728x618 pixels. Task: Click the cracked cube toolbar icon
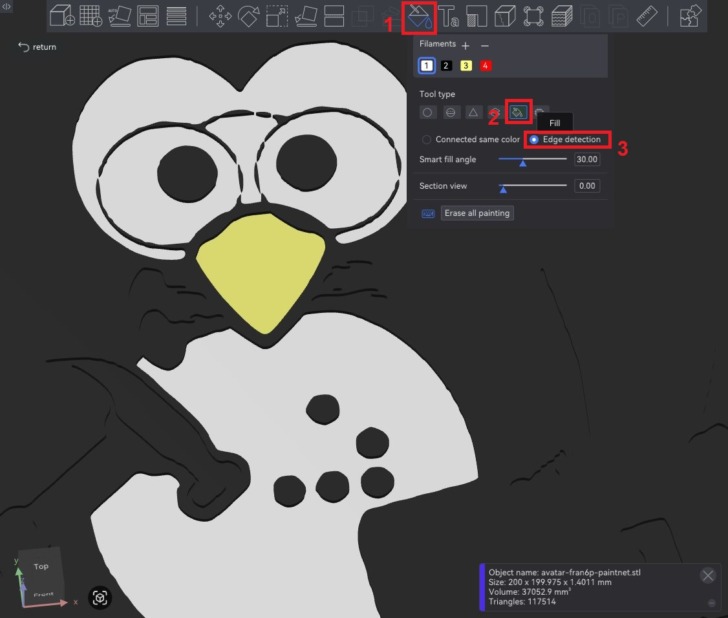pos(505,16)
